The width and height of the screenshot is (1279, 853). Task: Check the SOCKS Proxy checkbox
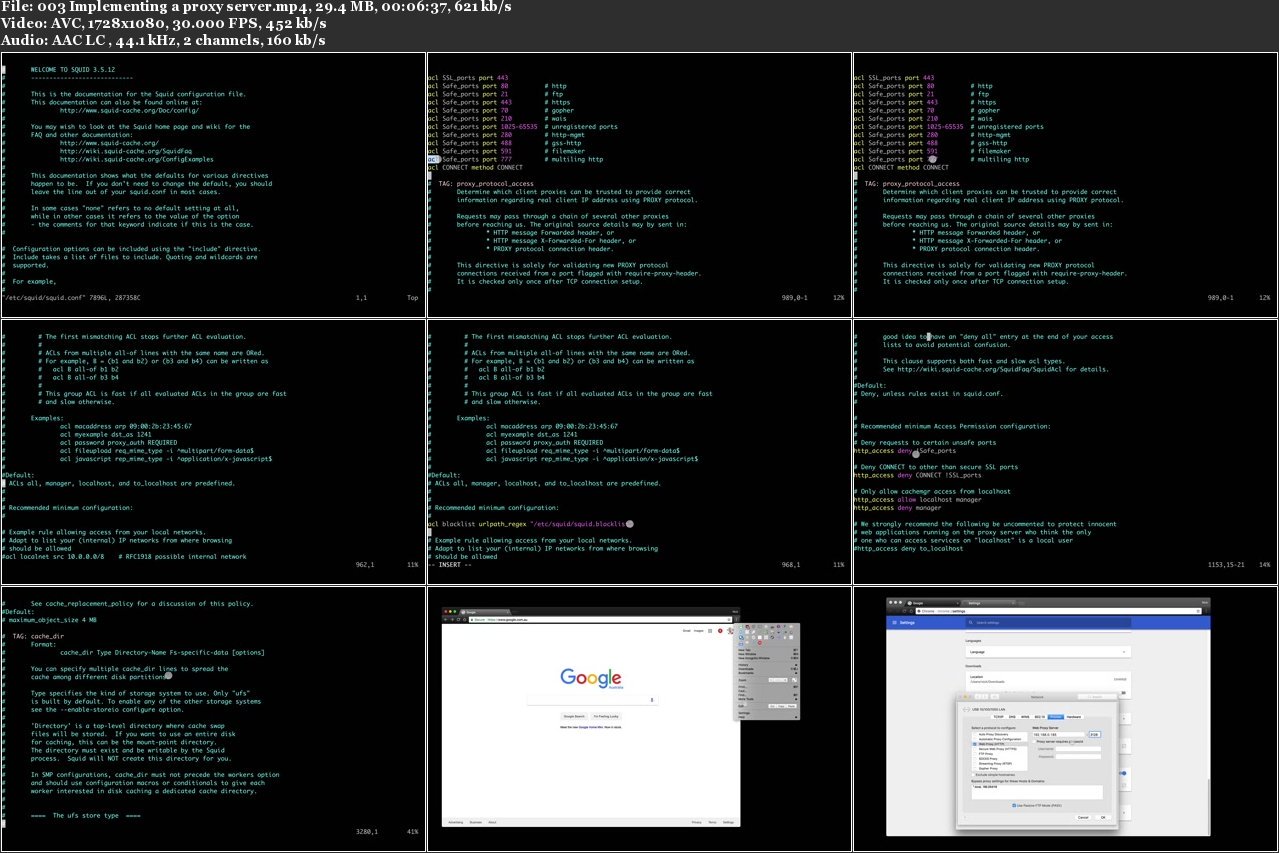[974, 758]
